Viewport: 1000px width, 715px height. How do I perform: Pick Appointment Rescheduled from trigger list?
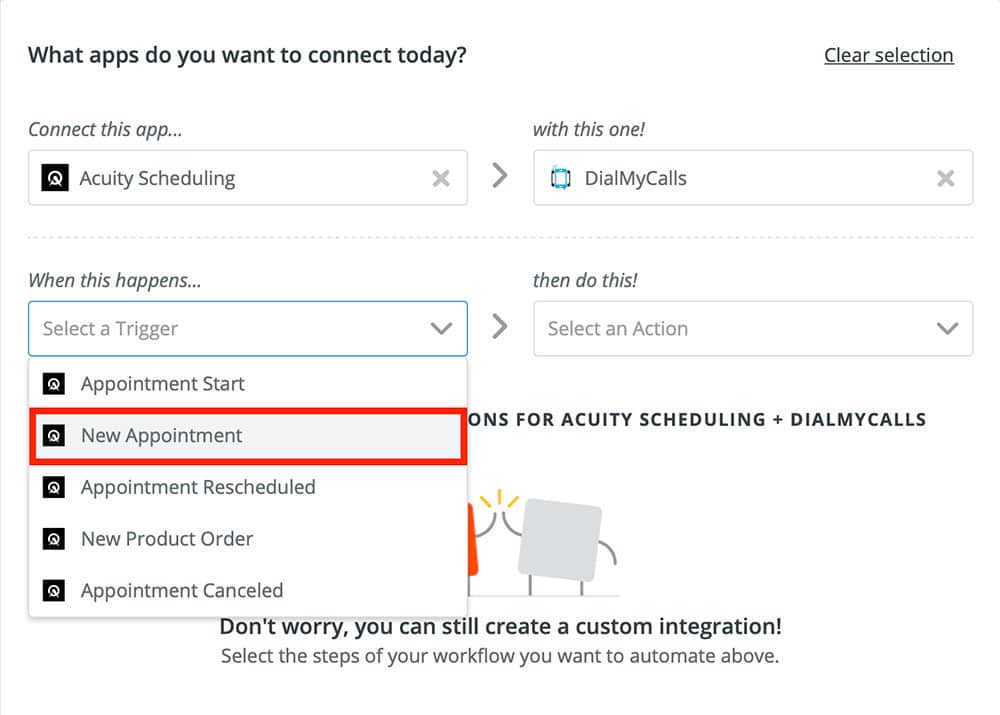click(198, 488)
